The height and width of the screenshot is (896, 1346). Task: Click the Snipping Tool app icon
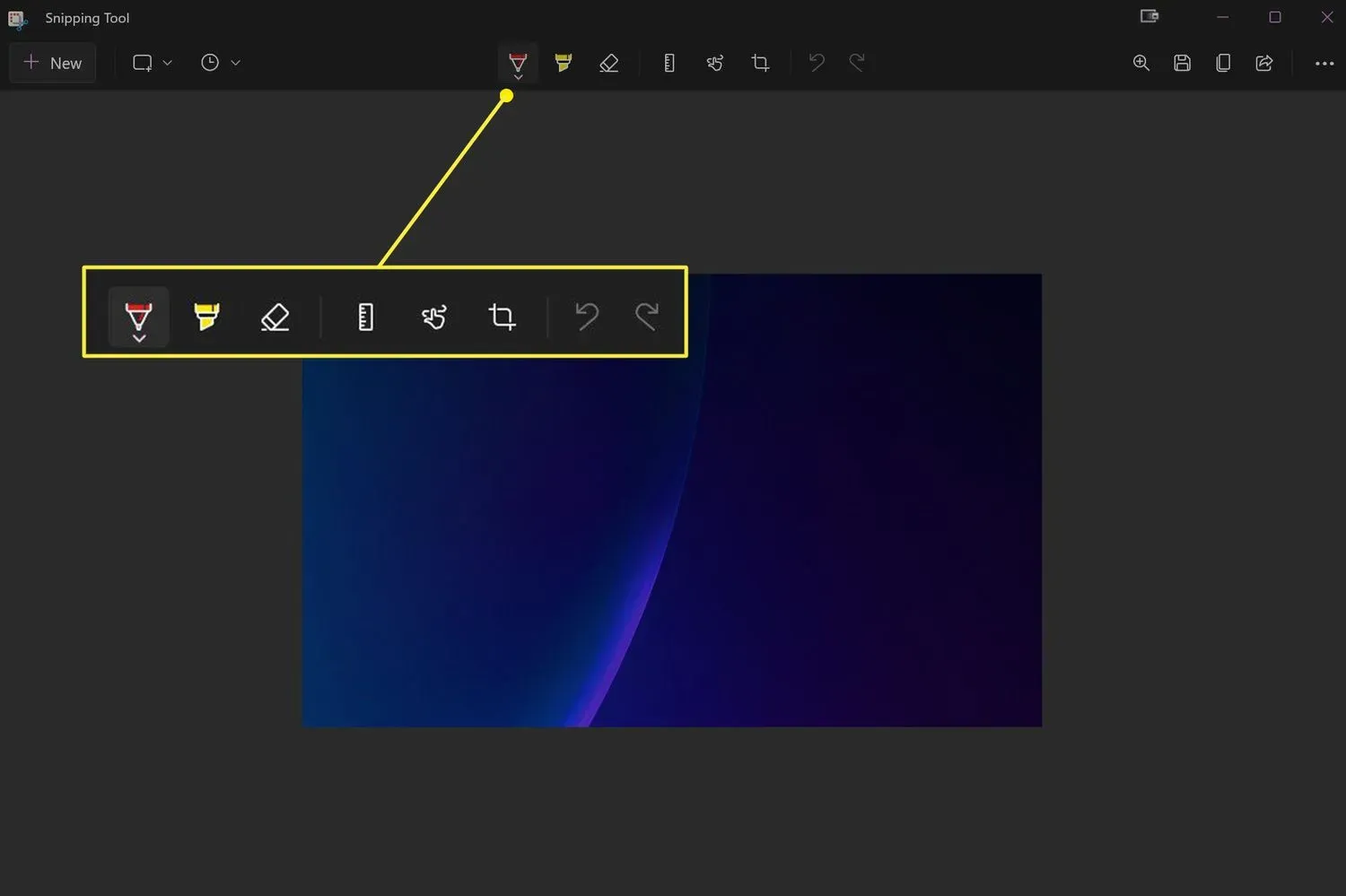click(x=17, y=19)
